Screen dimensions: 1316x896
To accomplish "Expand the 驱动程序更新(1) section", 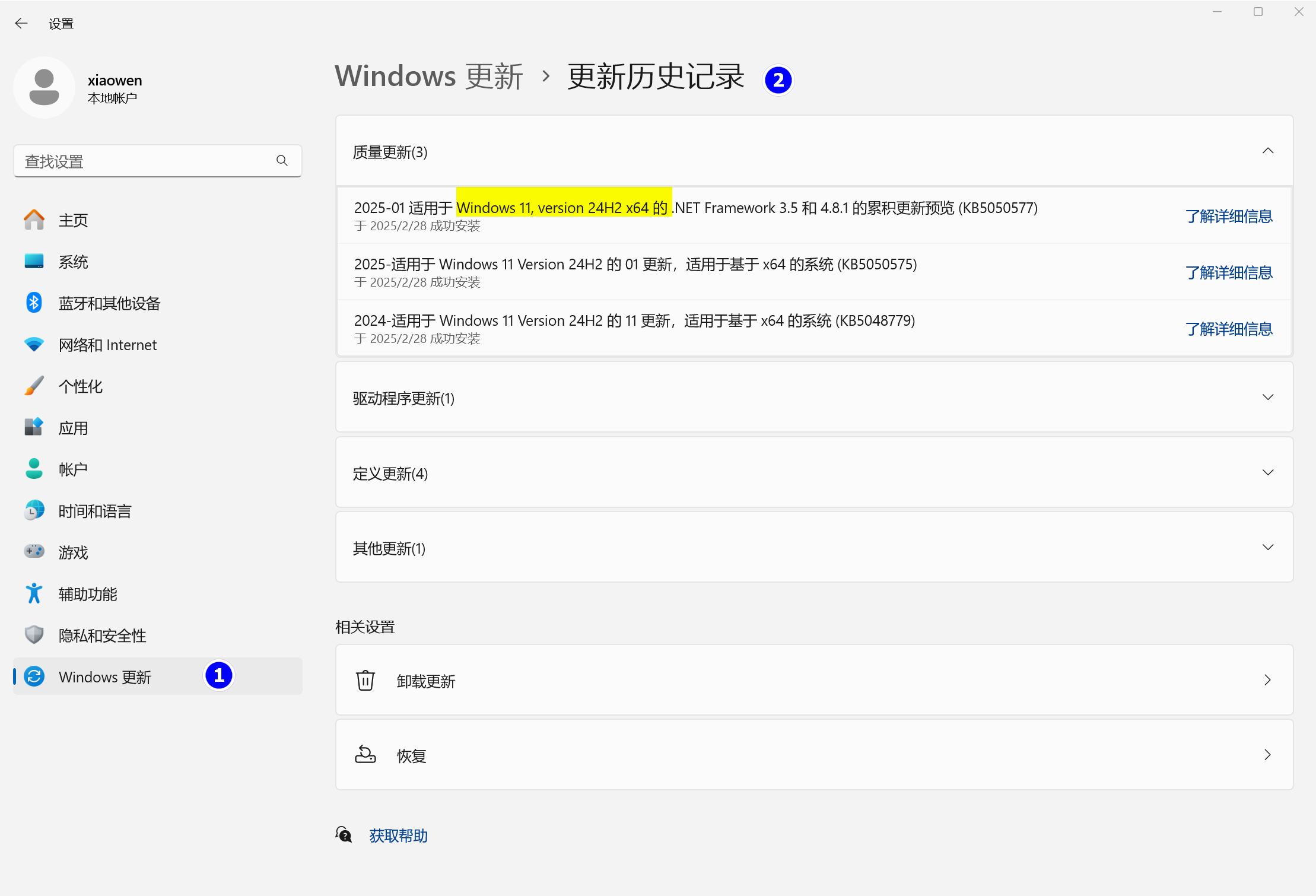I will [x=1267, y=397].
